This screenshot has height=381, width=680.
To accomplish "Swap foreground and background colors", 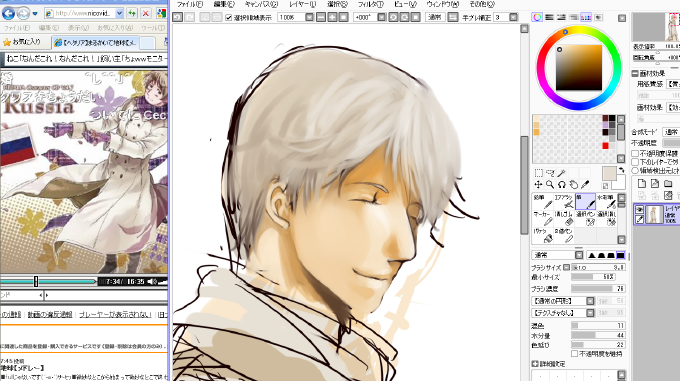I will (x=621, y=170).
